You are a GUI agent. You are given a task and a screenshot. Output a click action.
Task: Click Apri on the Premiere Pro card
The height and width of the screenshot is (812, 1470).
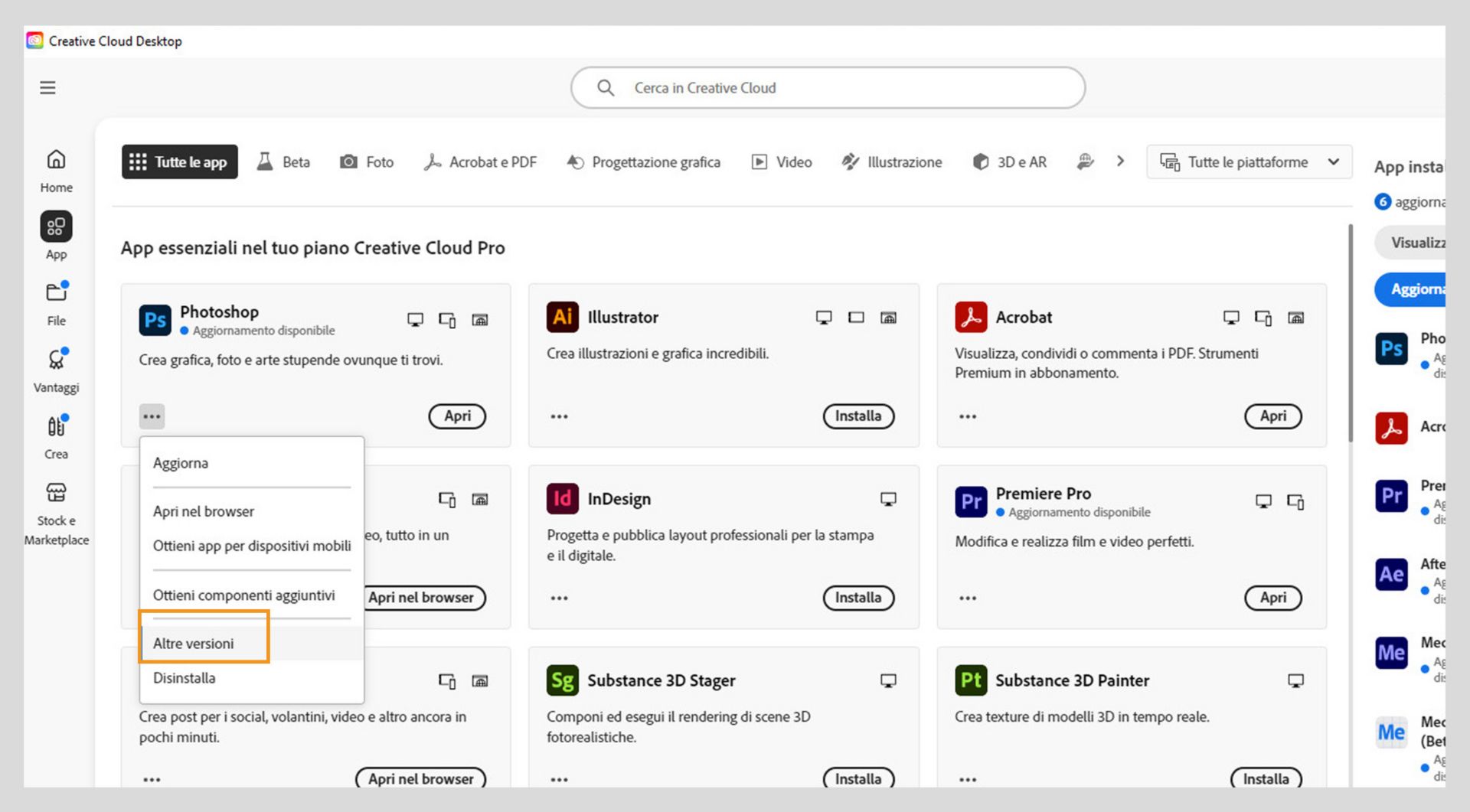click(1272, 598)
